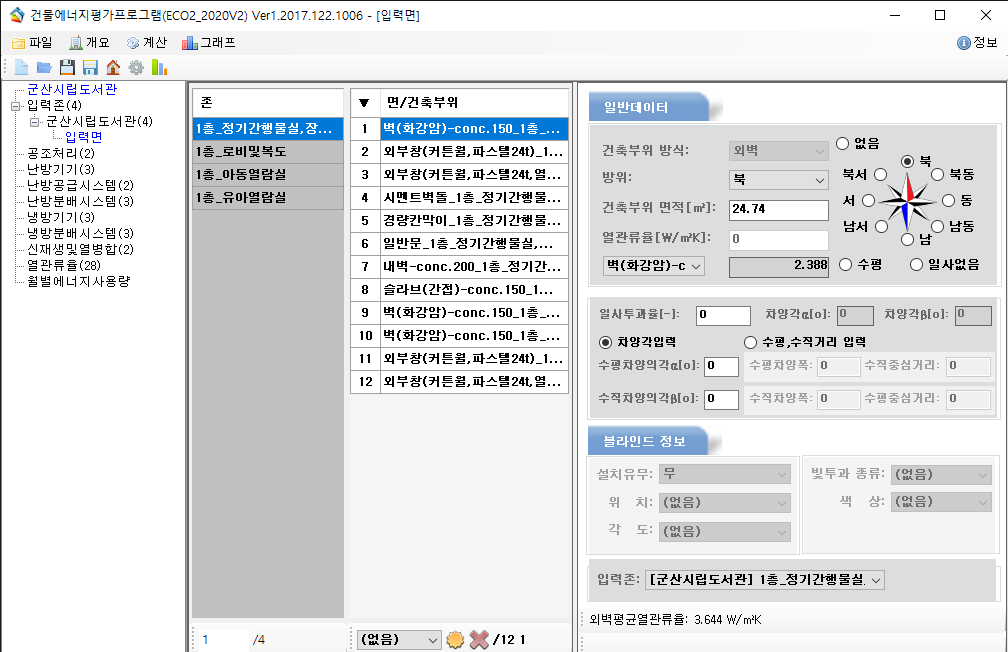Select the 수평 orientation radio button

[843, 264]
